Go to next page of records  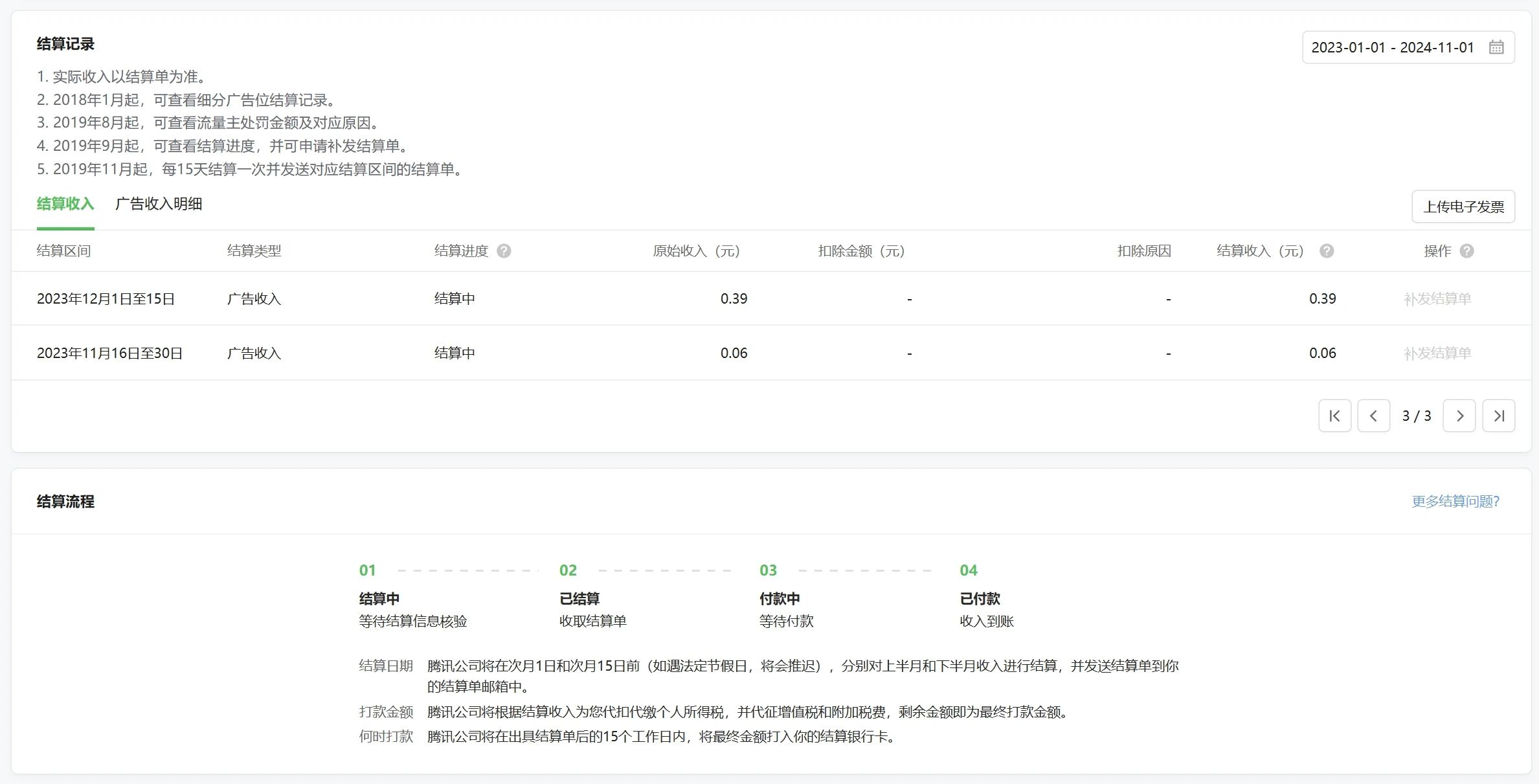click(x=1459, y=416)
